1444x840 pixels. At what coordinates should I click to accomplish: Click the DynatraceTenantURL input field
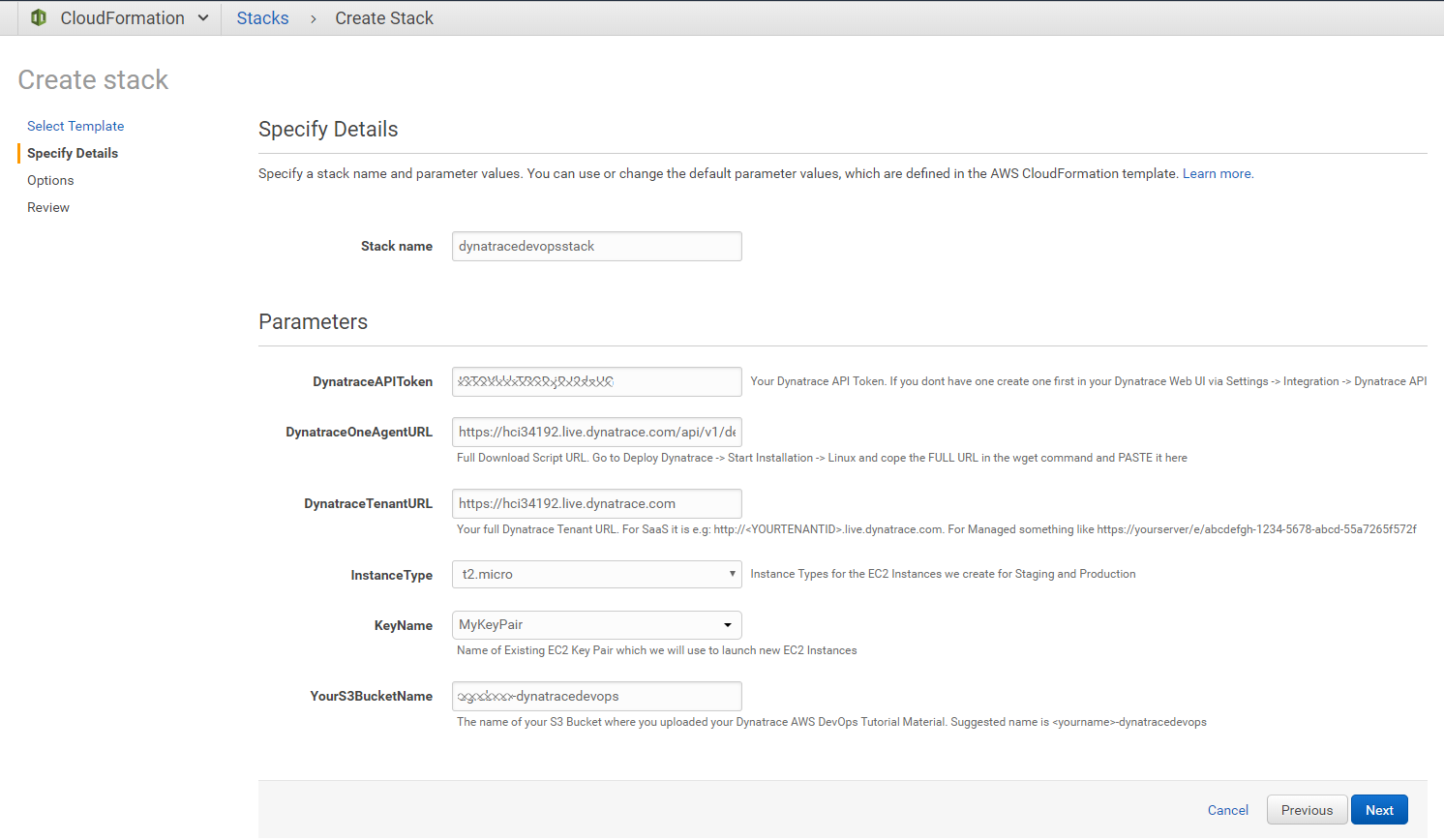597,503
